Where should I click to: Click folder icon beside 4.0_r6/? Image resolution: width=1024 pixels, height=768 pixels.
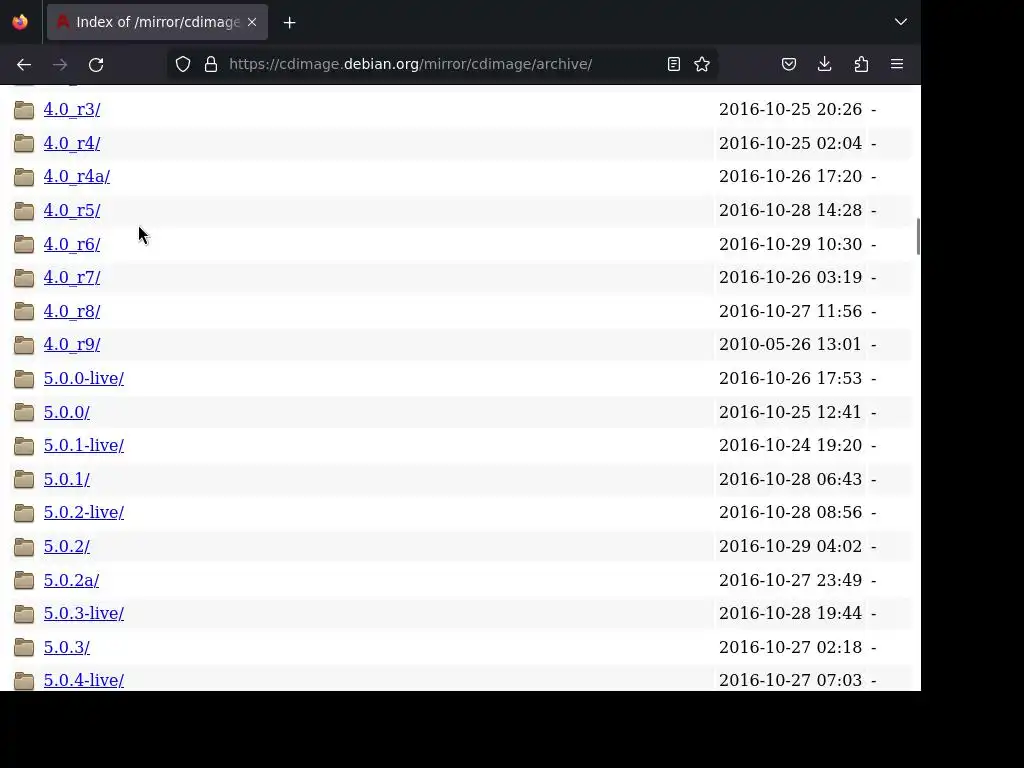[x=24, y=244]
